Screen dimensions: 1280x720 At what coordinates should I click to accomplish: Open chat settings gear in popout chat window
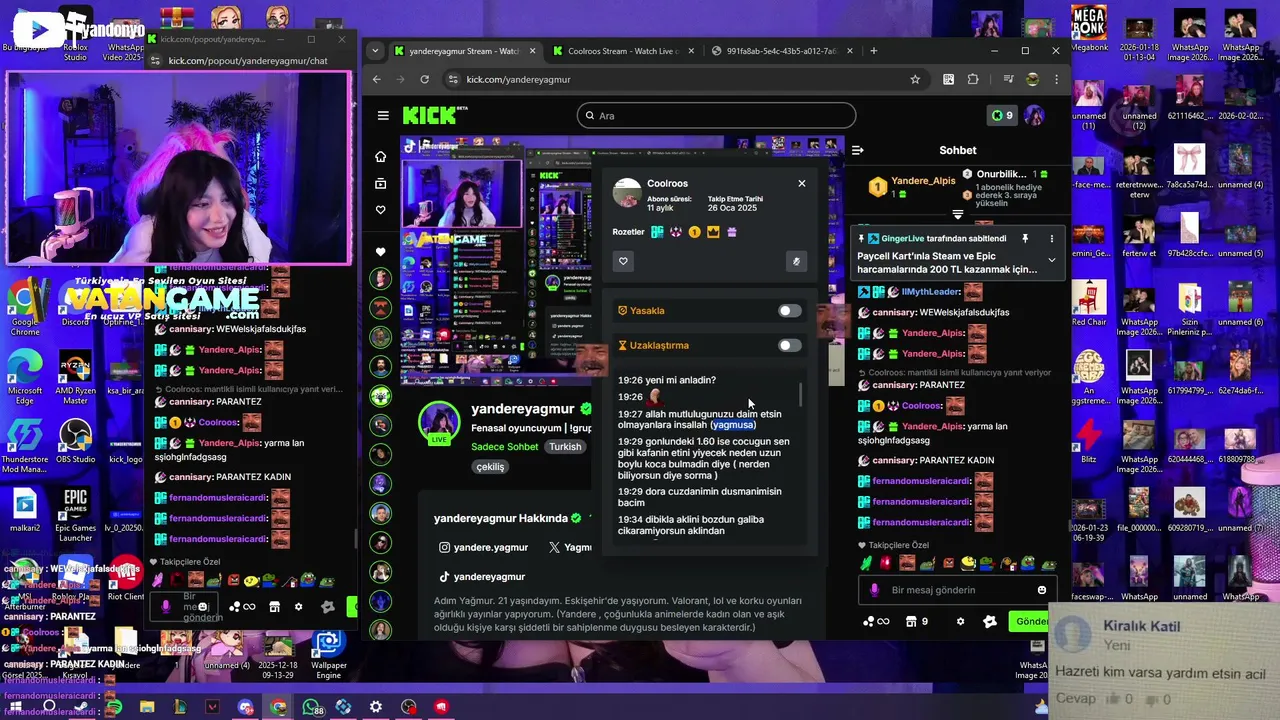pos(298,606)
